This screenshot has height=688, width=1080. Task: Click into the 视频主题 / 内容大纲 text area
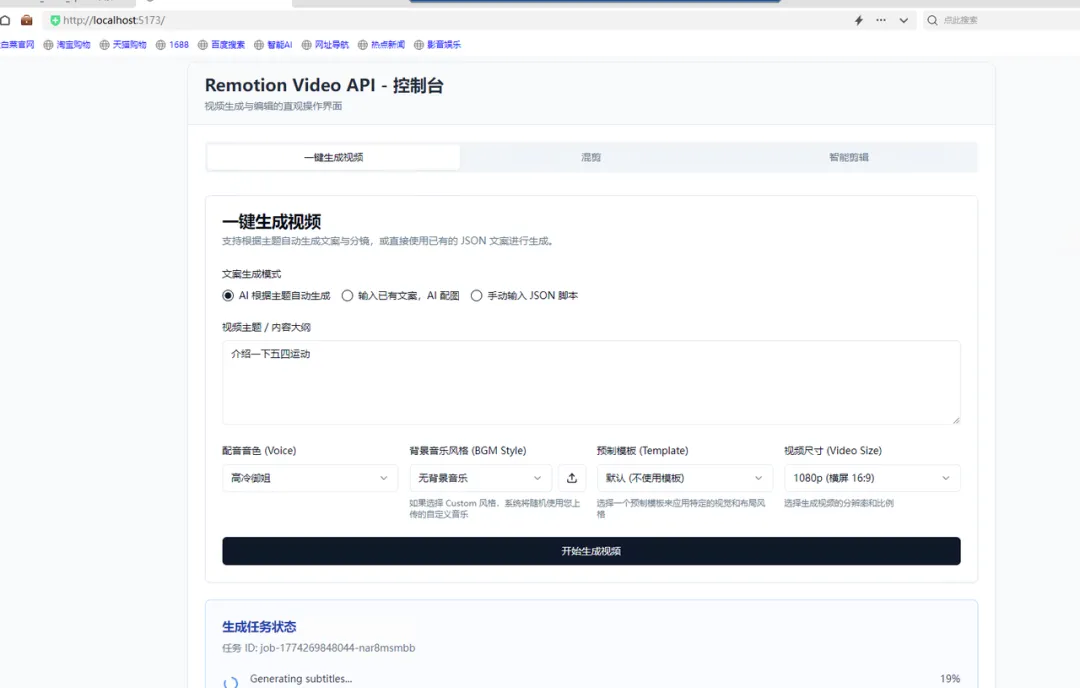point(591,382)
